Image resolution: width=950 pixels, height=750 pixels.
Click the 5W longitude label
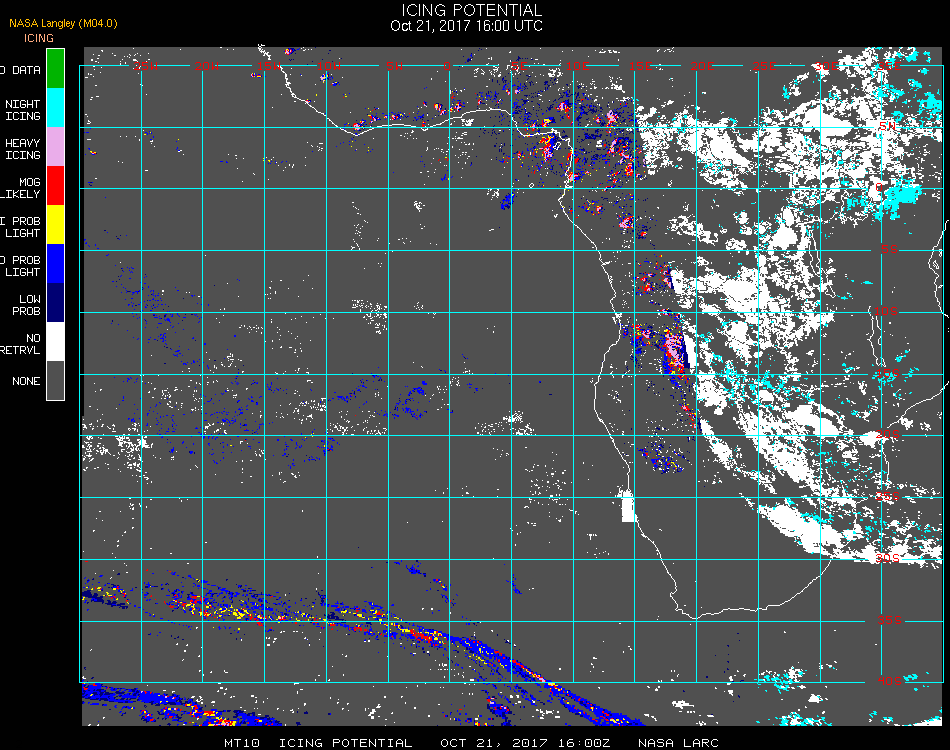(x=394, y=66)
